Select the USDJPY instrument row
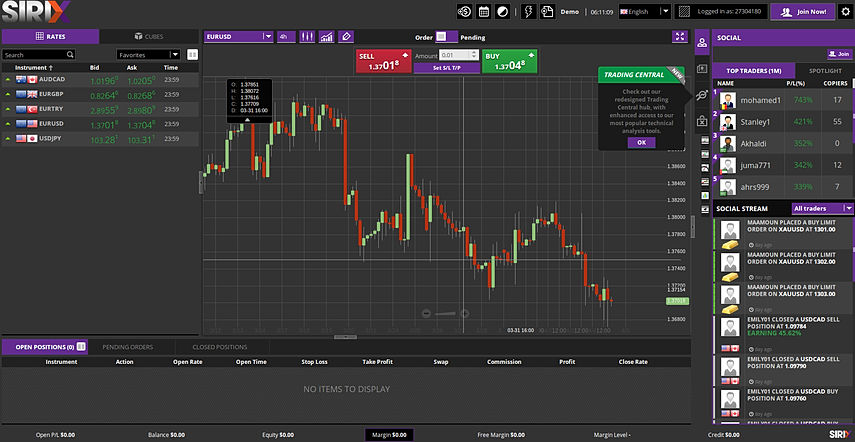This screenshot has height=442, width=855. click(x=100, y=139)
